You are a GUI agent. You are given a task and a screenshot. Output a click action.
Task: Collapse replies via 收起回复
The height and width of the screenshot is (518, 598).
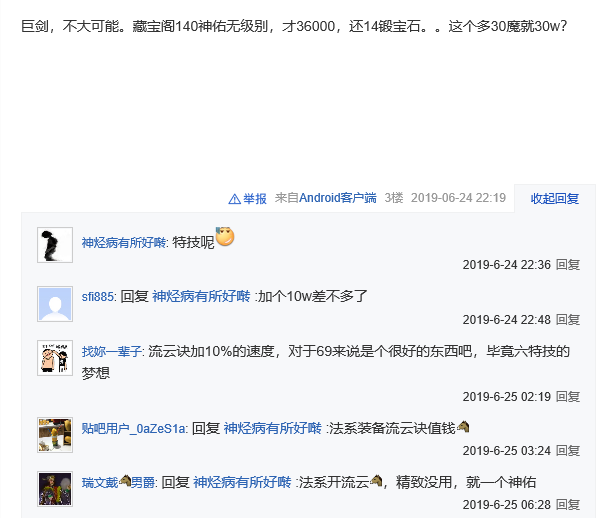click(555, 198)
